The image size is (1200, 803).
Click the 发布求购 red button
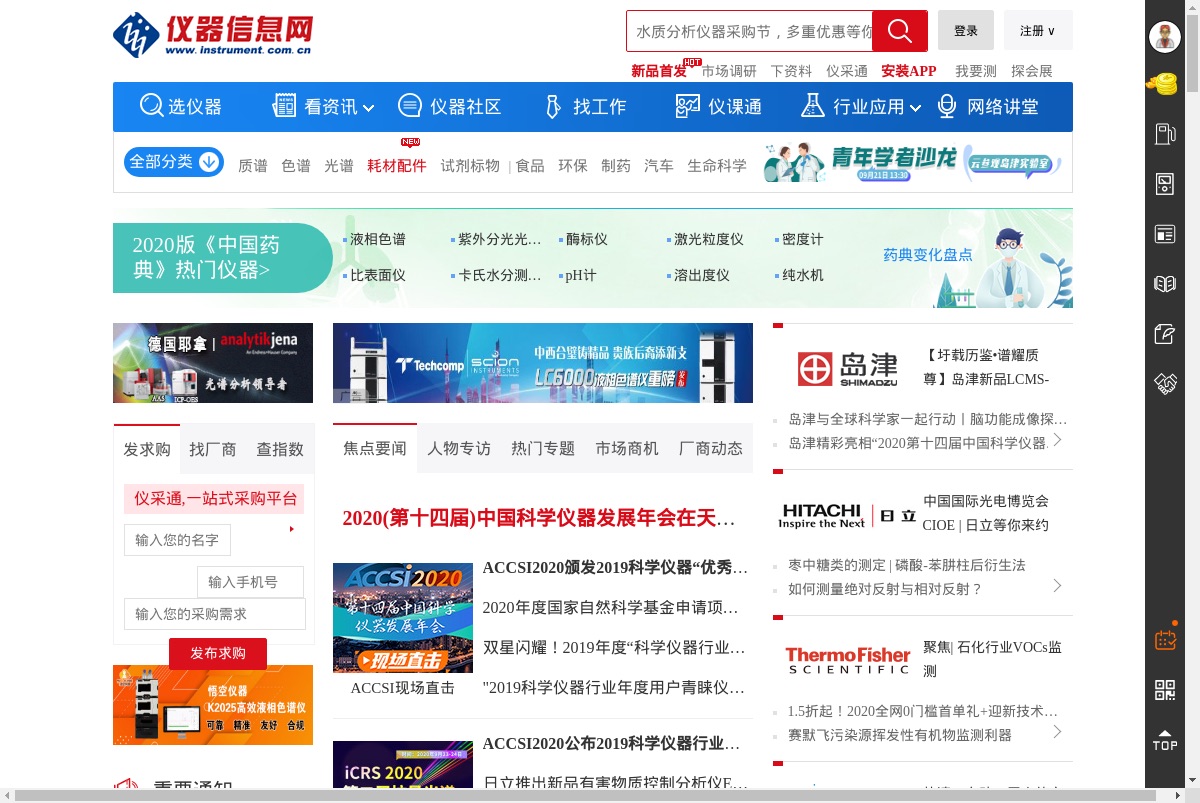pos(218,653)
